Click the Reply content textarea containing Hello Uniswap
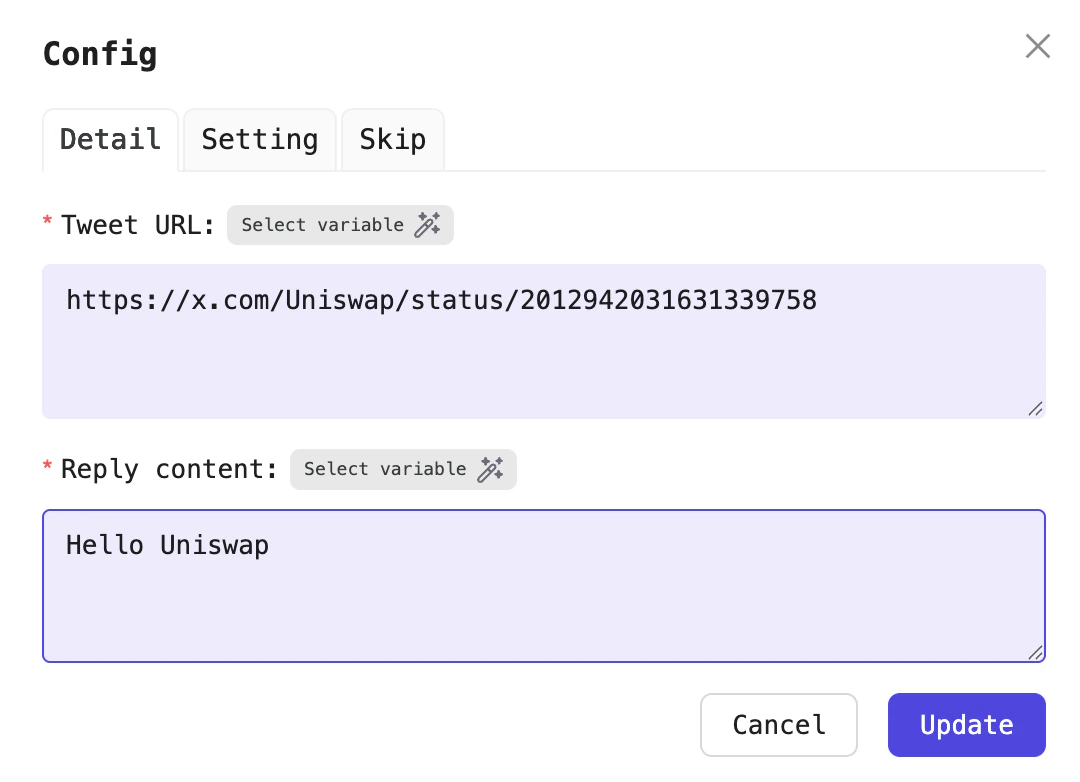The image size is (1080, 782). 543,586
